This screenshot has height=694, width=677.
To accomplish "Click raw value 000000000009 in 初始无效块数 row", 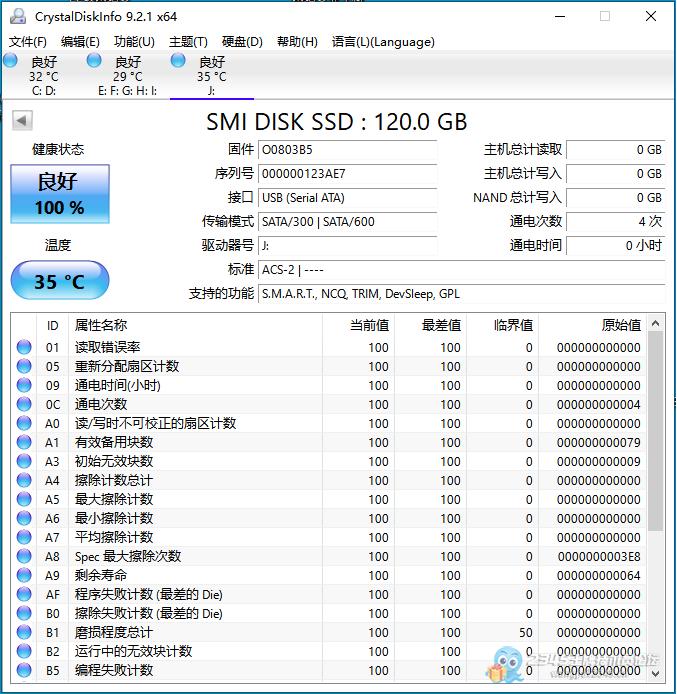I will [599, 462].
